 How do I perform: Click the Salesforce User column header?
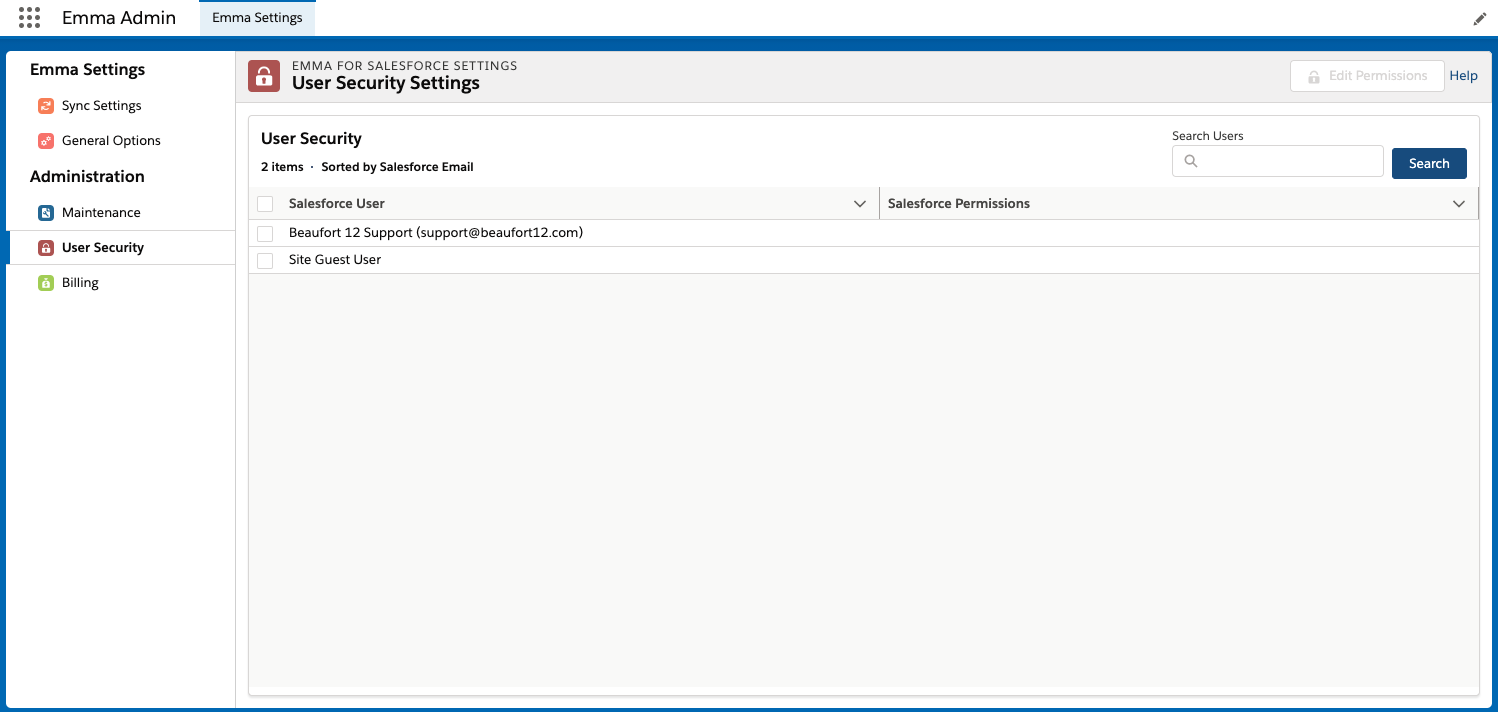click(x=564, y=204)
